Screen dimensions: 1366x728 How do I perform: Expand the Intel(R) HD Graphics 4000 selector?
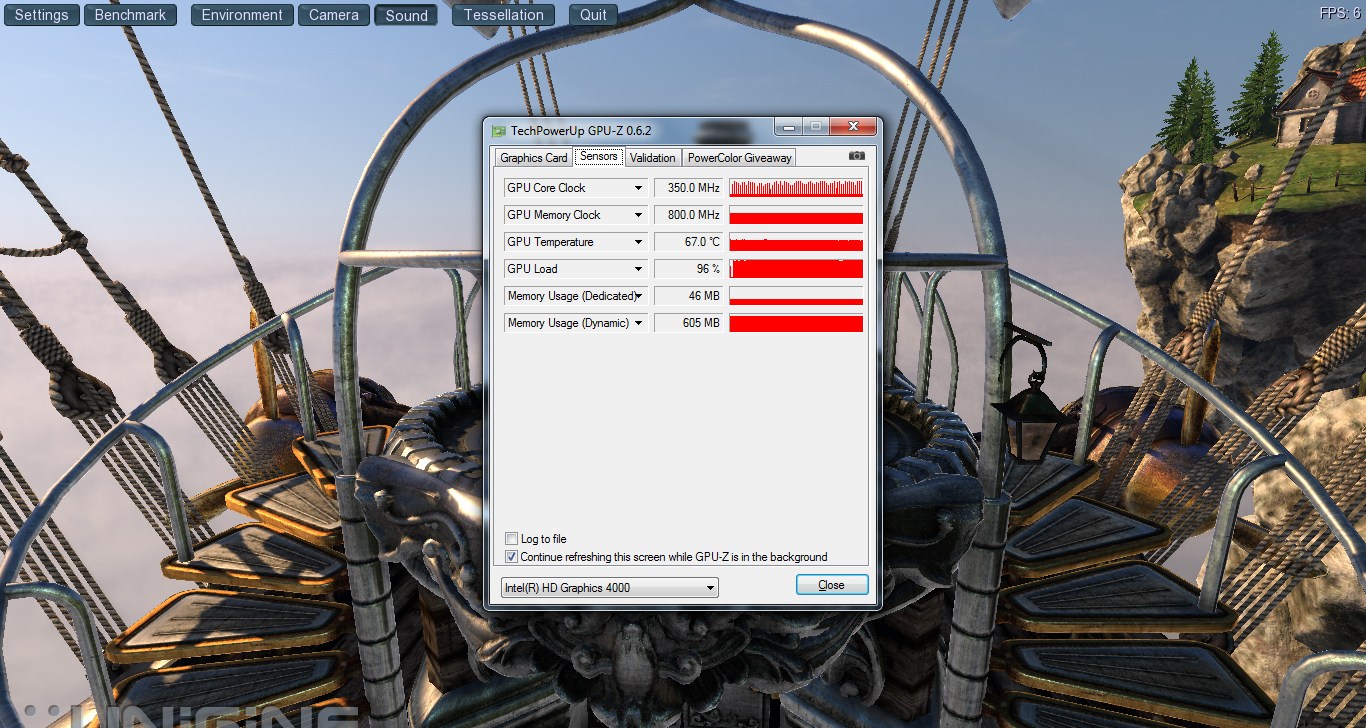tap(610, 588)
